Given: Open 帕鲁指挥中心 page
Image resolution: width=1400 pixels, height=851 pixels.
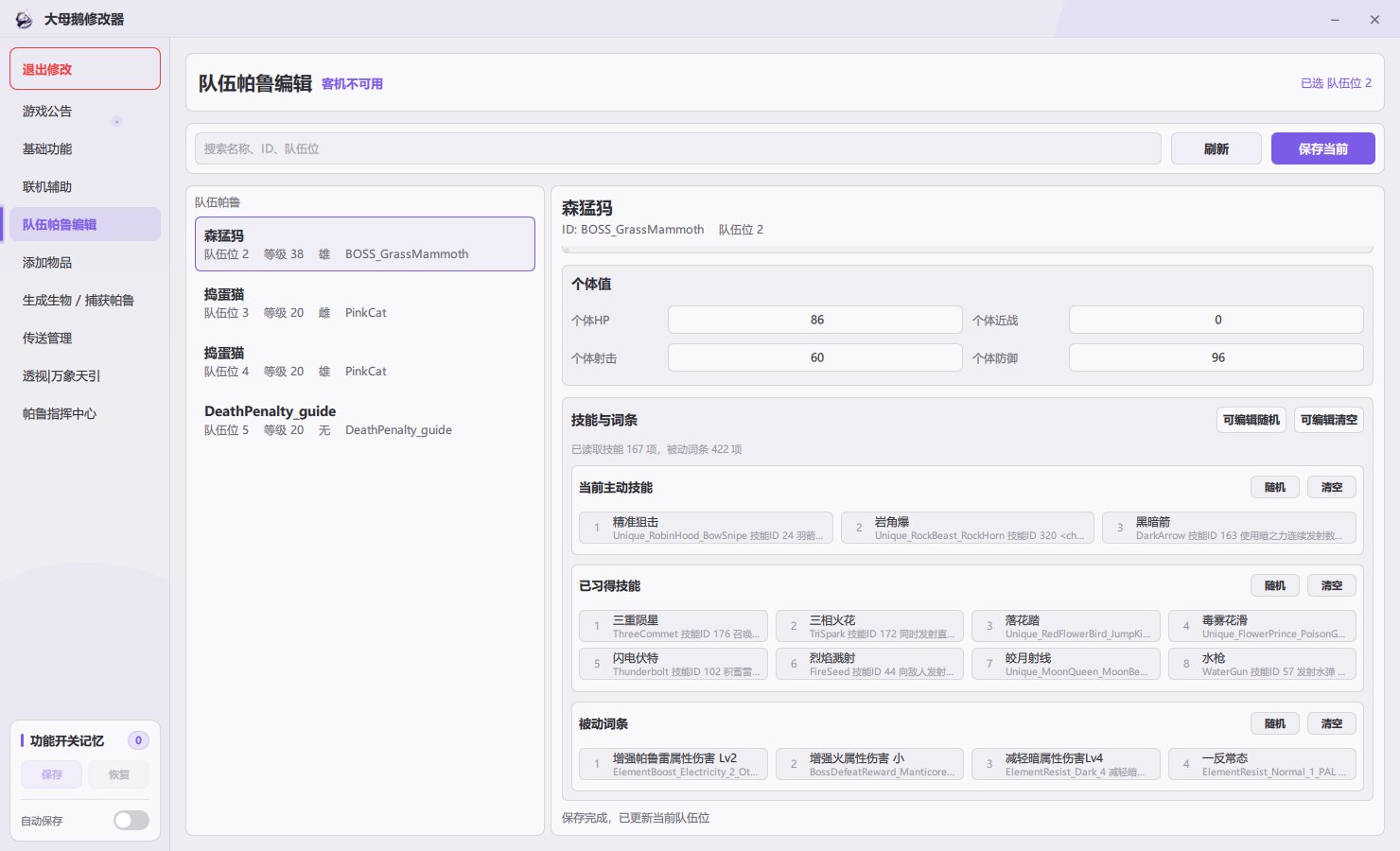Looking at the screenshot, I should tap(85, 414).
